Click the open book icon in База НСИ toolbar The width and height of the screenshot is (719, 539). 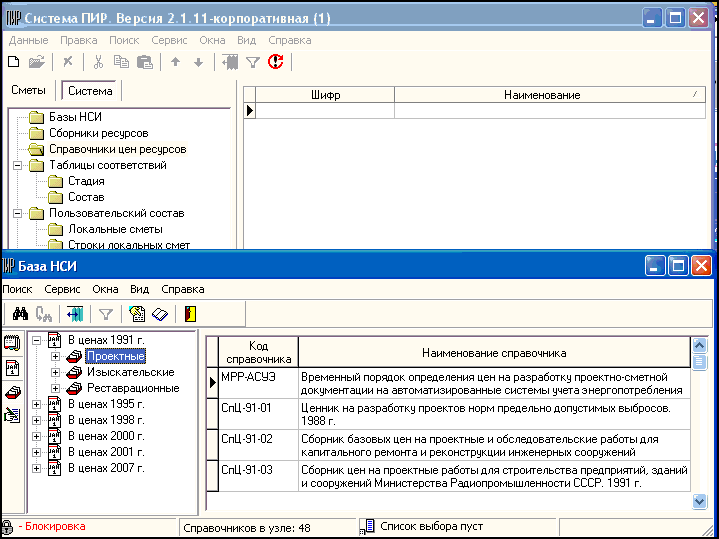click(159, 314)
